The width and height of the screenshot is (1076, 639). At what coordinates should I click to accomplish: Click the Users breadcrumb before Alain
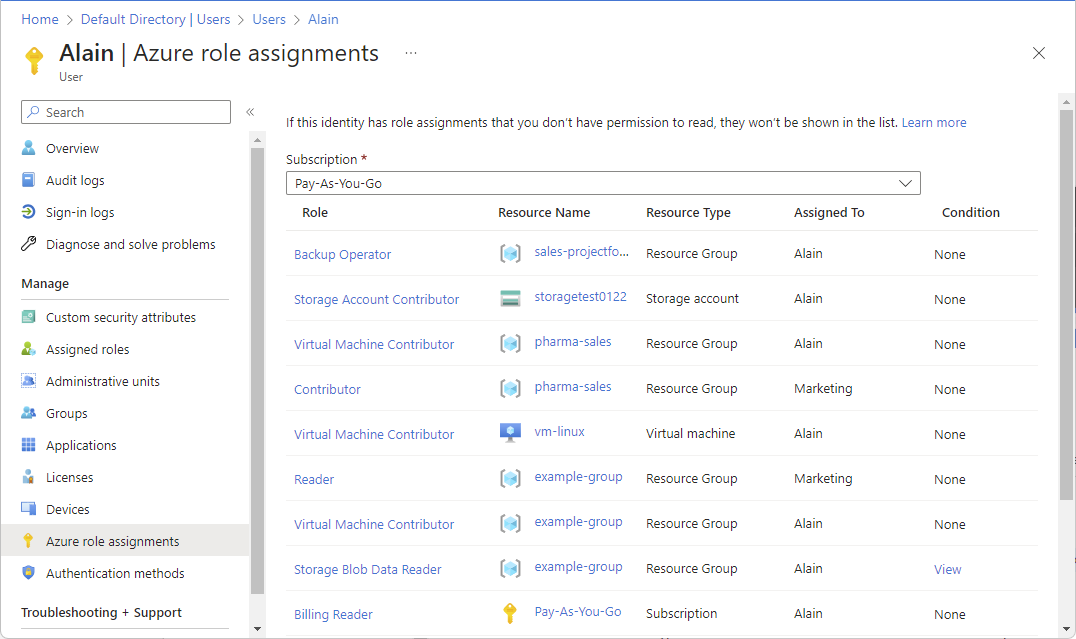267,19
